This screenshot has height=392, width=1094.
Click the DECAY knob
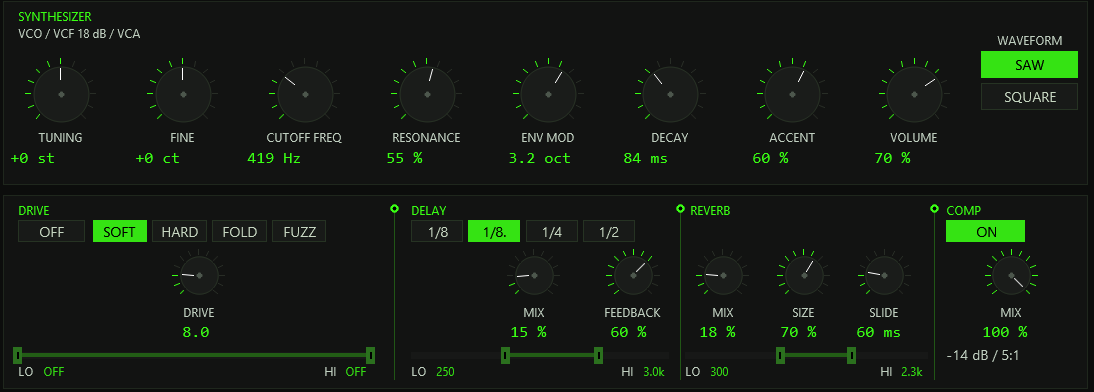point(670,93)
